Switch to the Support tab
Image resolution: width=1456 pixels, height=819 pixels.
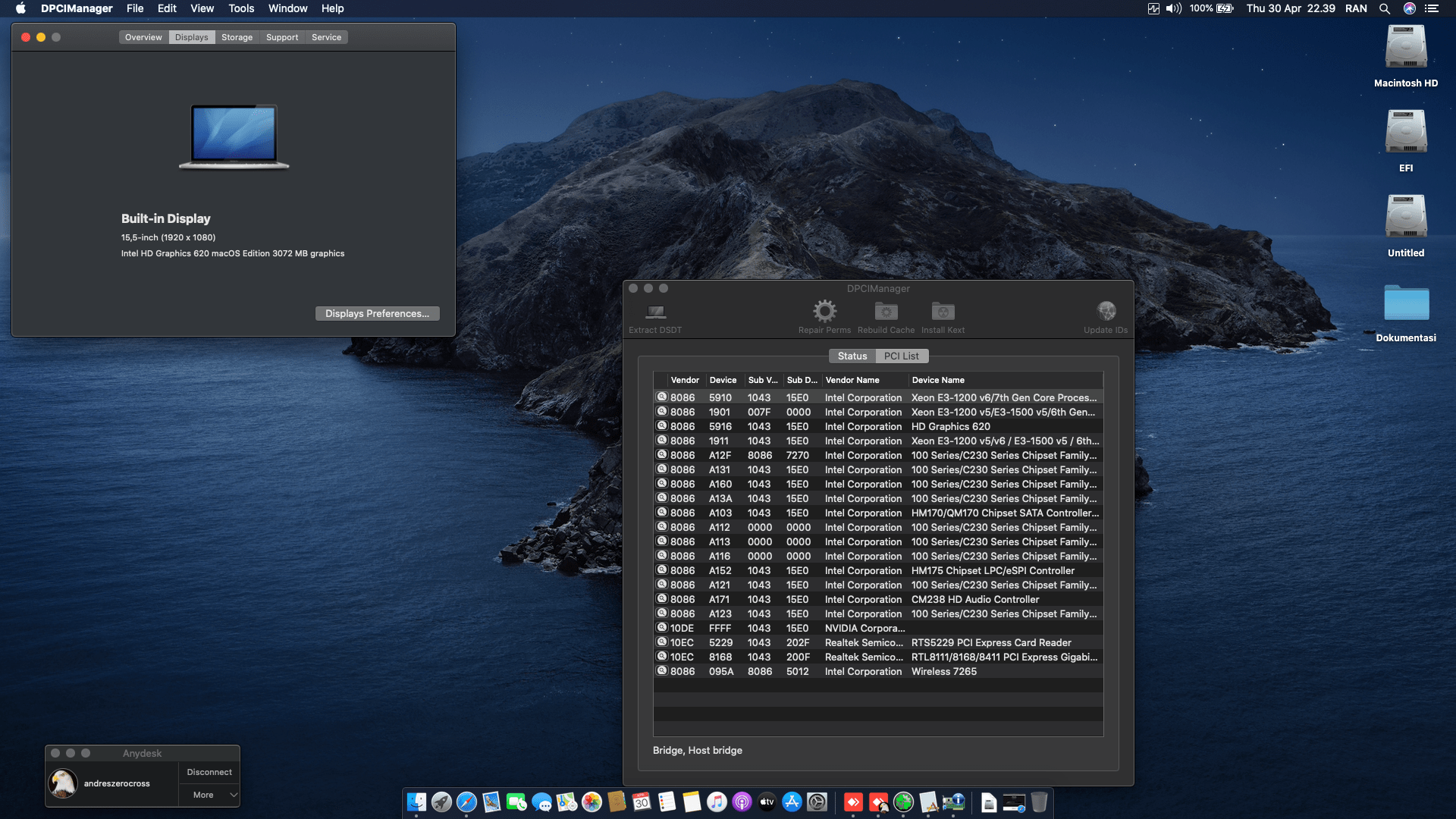(x=282, y=37)
